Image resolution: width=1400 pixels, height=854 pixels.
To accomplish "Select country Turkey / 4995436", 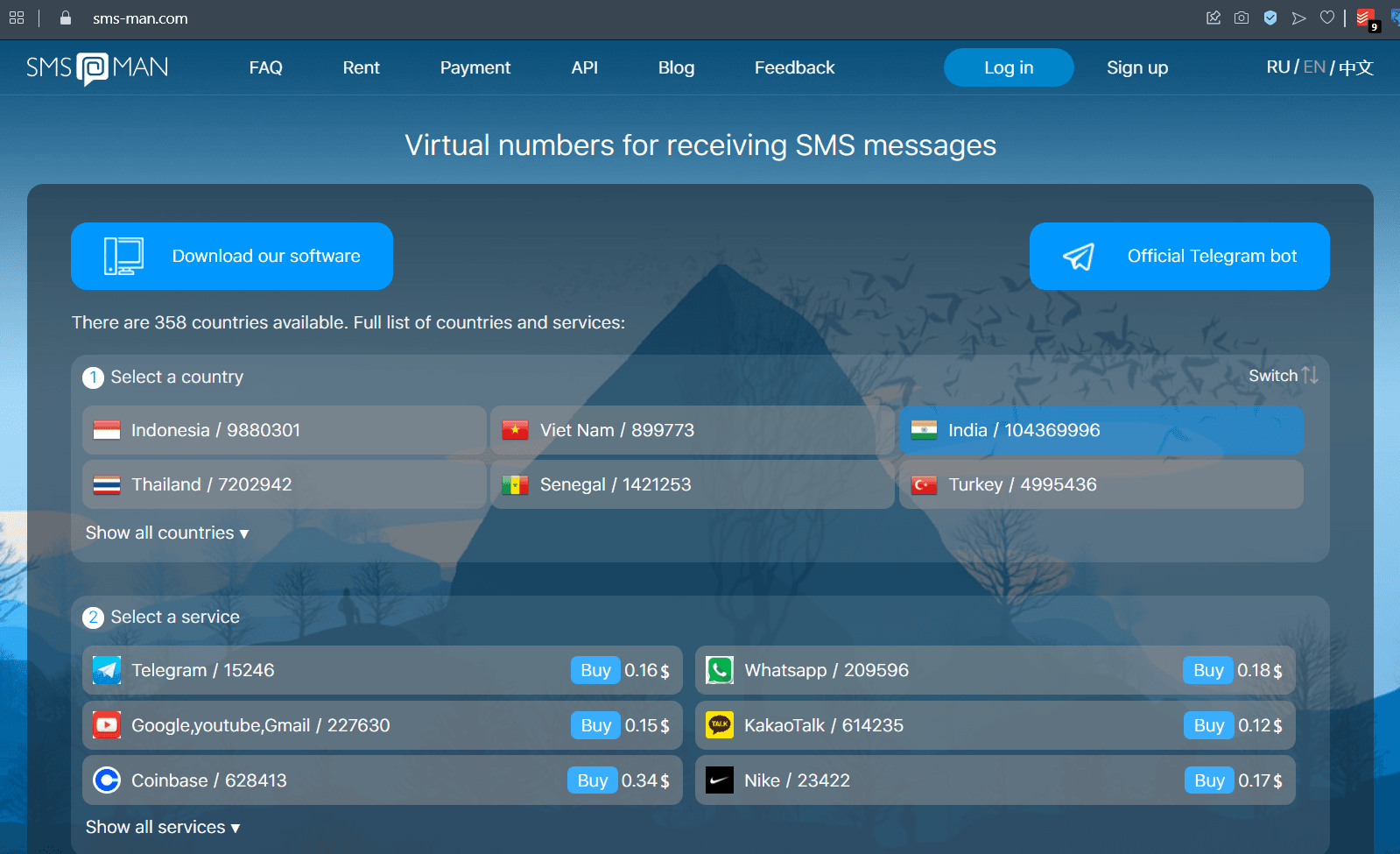I will [x=1101, y=484].
